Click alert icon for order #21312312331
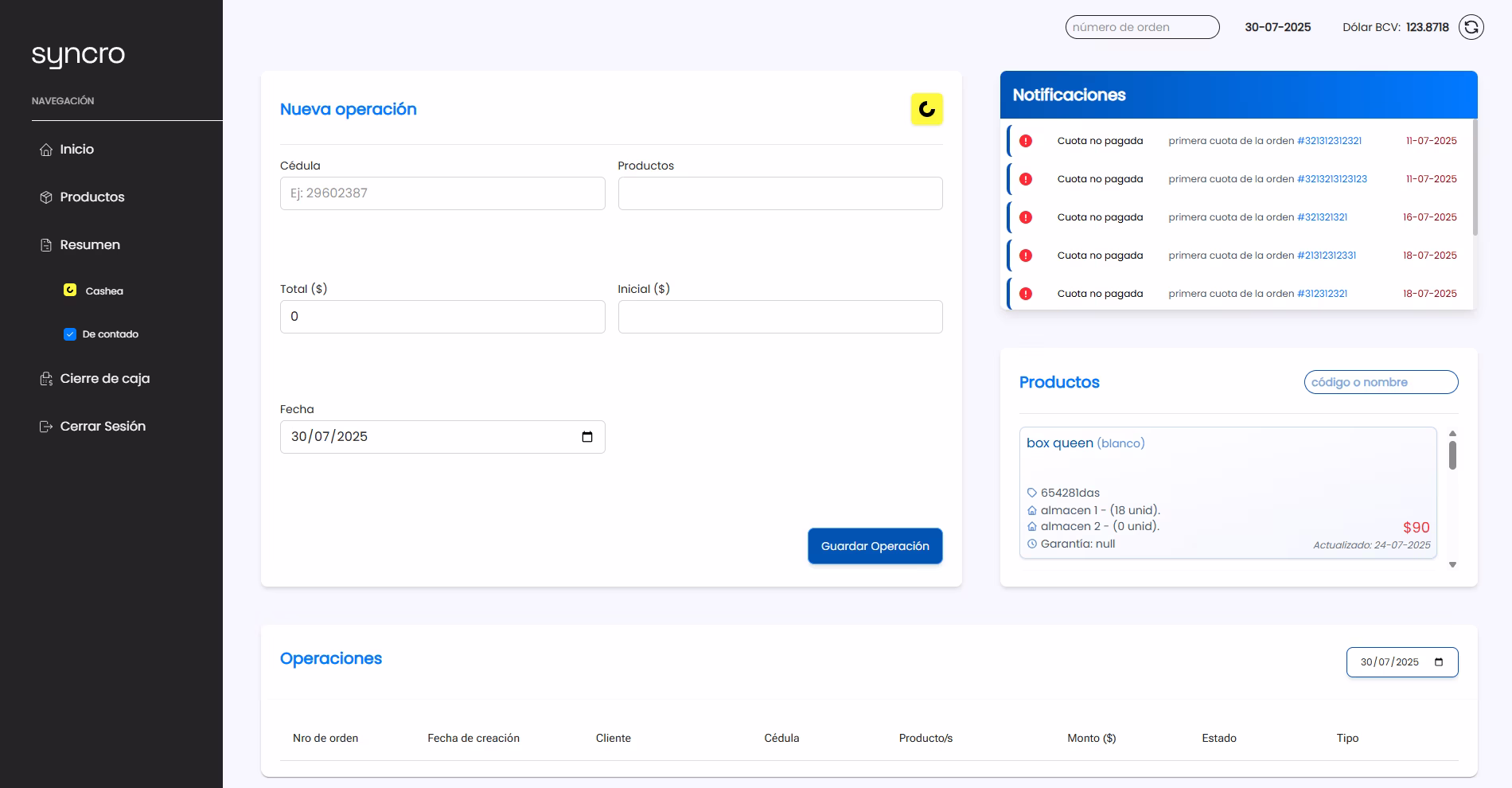 point(1026,256)
